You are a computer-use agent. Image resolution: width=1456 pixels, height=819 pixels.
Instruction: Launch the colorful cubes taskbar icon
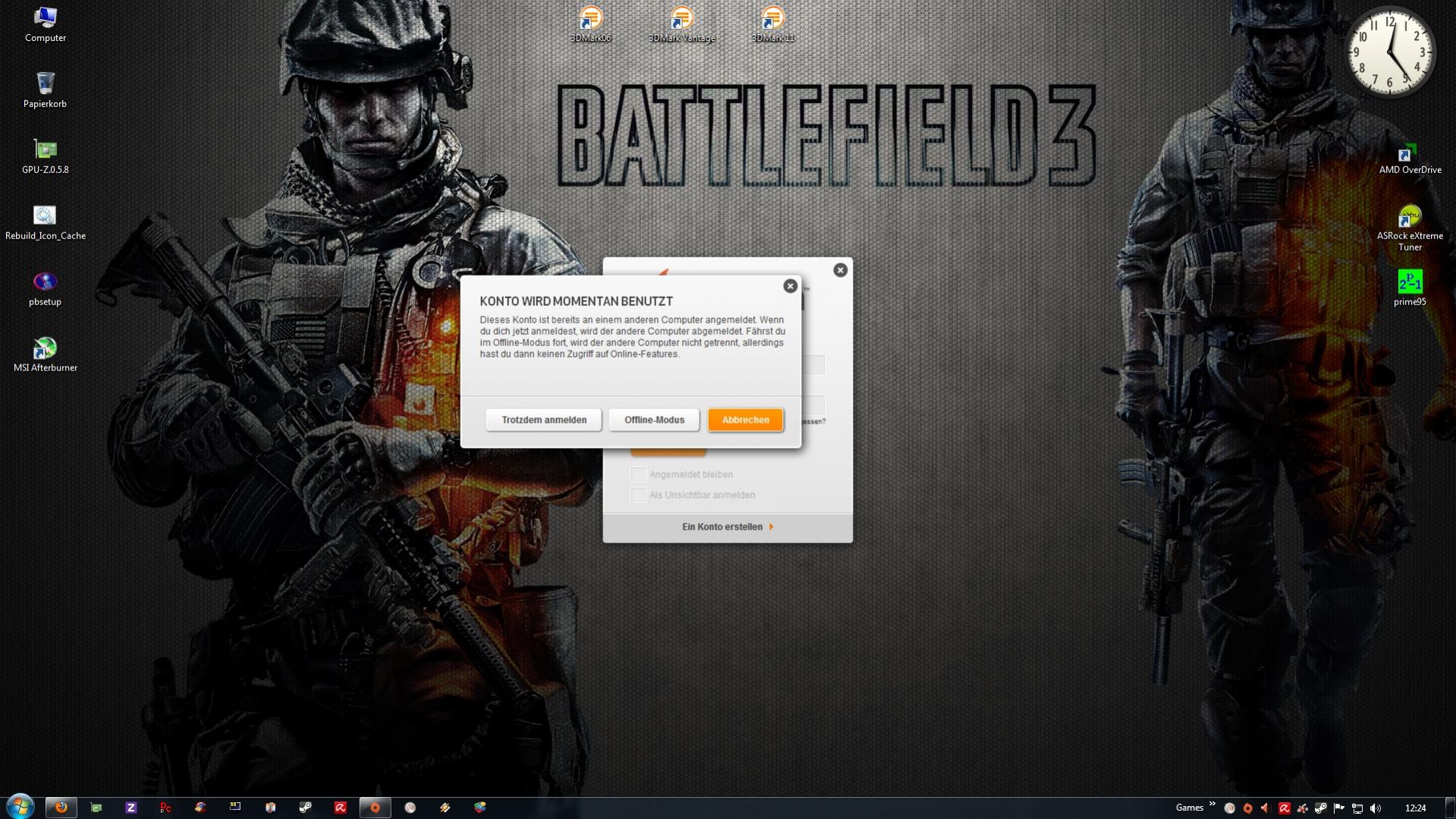pos(480,808)
